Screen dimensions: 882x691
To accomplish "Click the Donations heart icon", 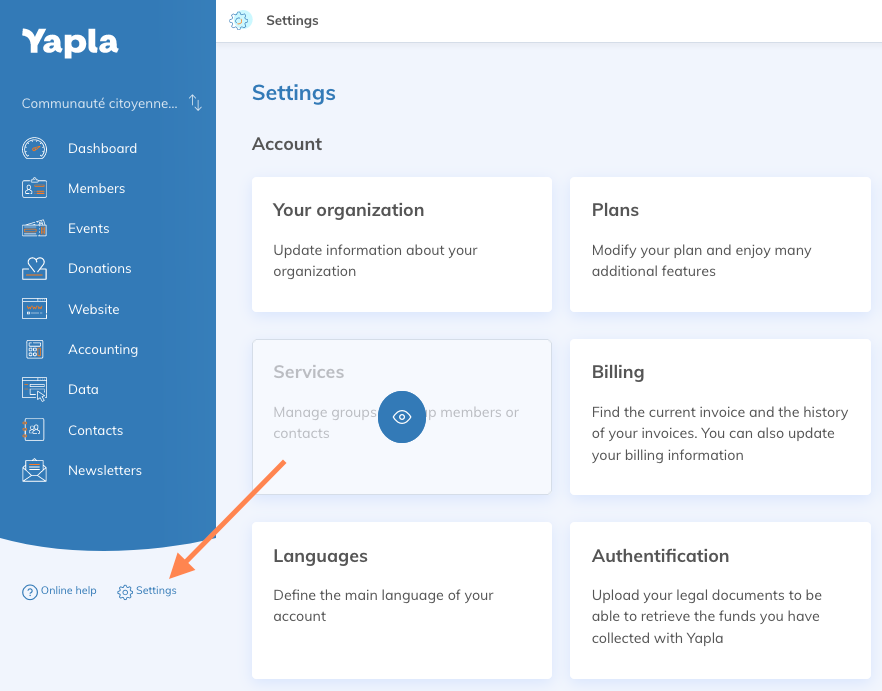I will (34, 268).
